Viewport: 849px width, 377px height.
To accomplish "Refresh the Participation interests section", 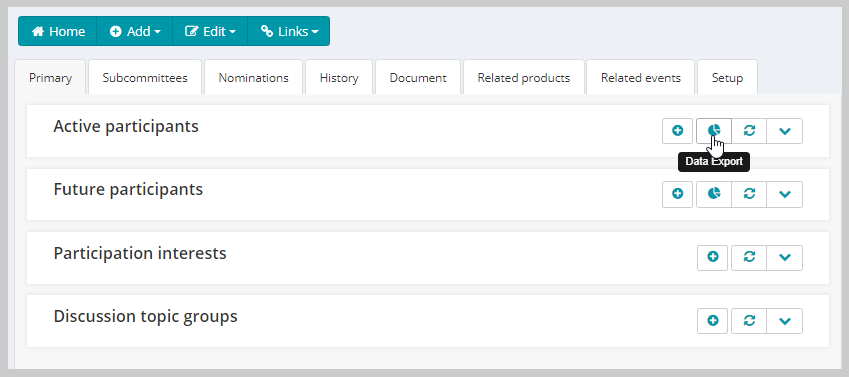I will pos(749,257).
